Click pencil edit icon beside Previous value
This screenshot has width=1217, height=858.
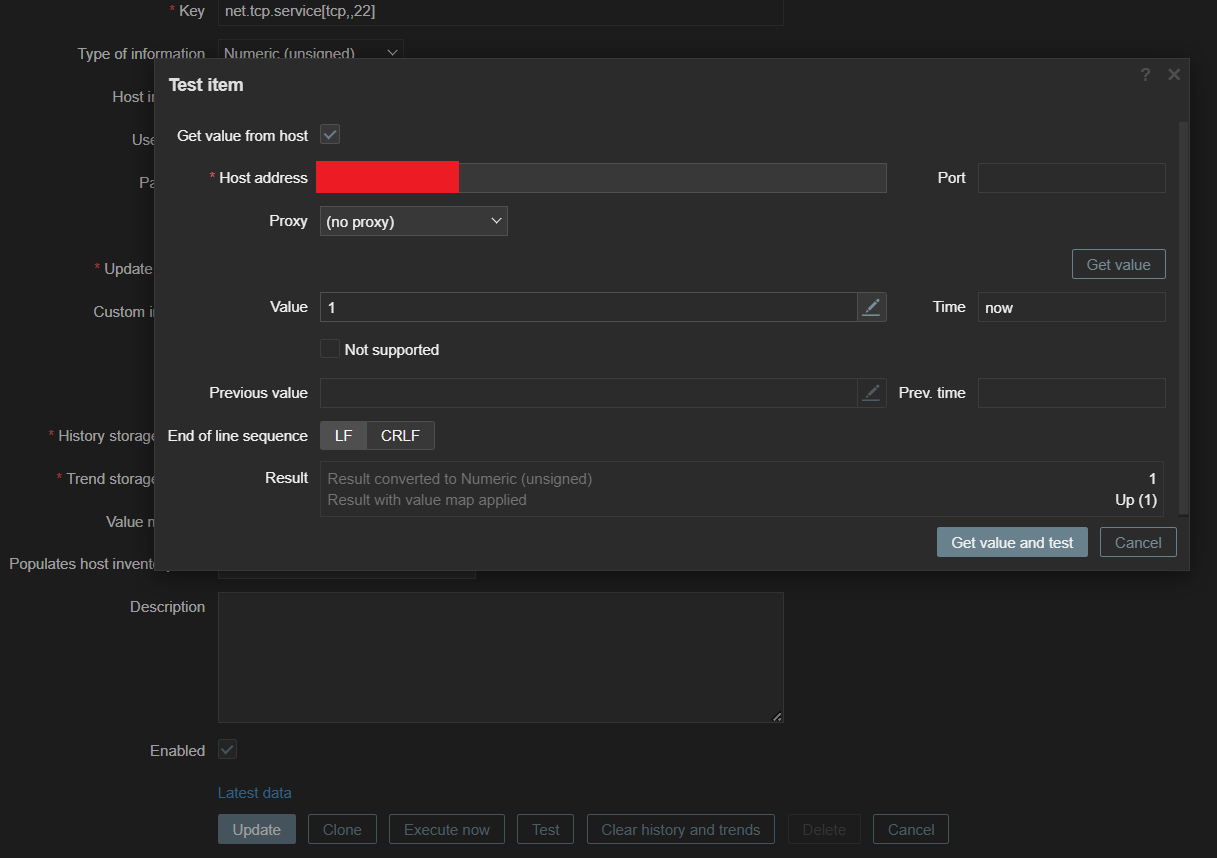pos(872,393)
